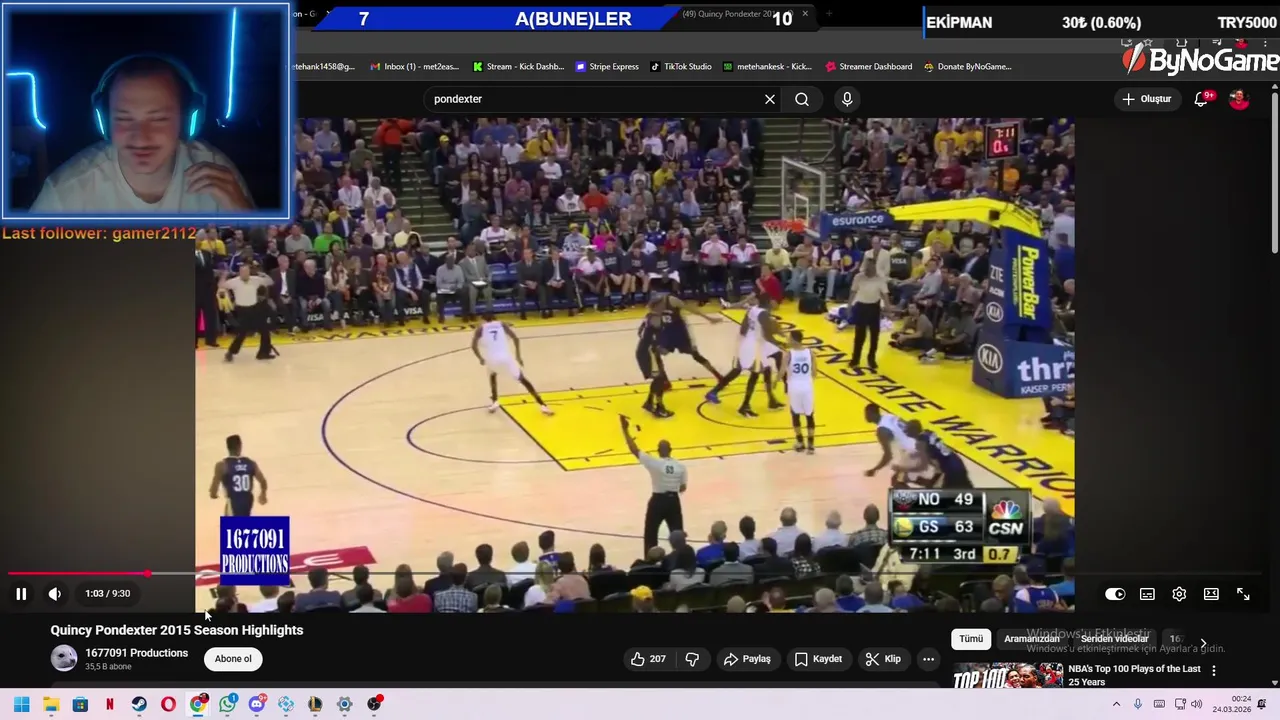The height and width of the screenshot is (720, 1280).
Task: Open the metehankesk - Kick bookmark
Action: (767, 67)
